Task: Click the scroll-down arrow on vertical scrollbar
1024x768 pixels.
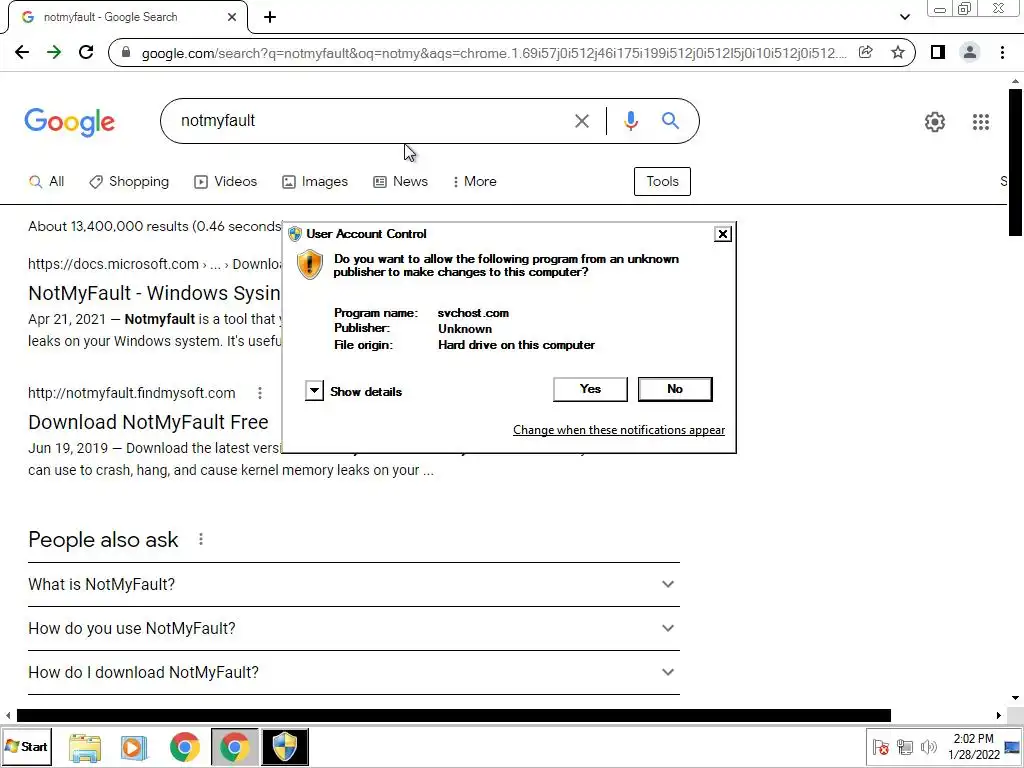Action: click(1015, 699)
